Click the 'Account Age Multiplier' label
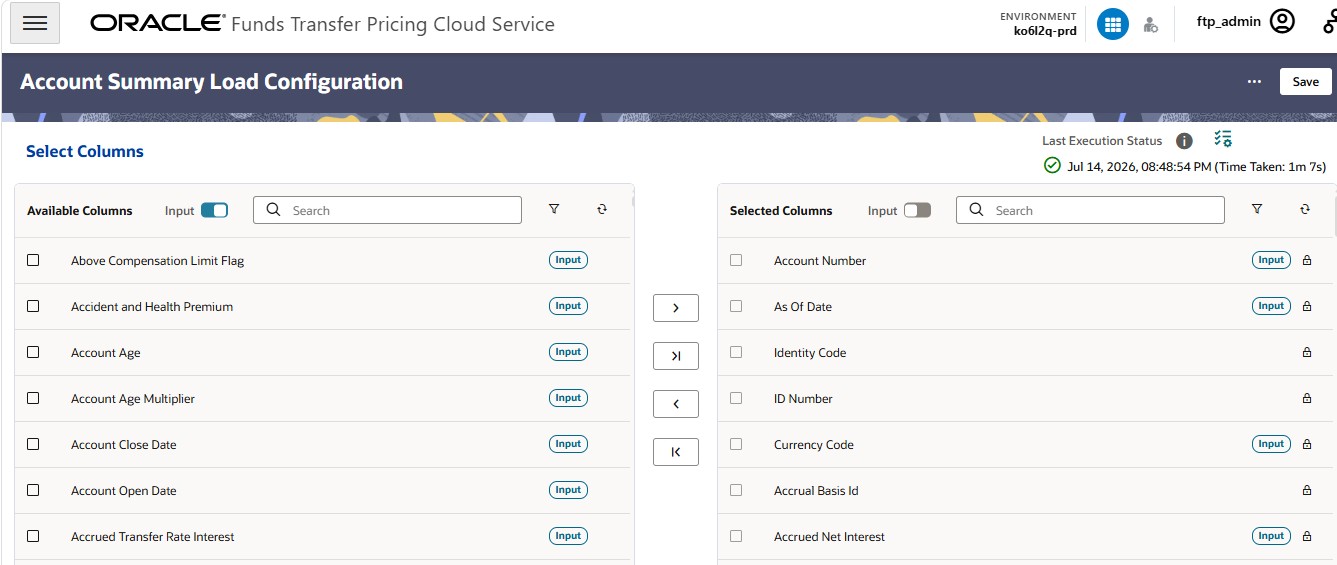Screen dimensions: 1337x565 click(x=133, y=399)
